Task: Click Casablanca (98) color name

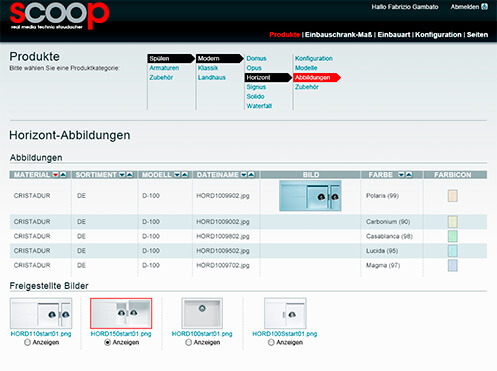Action: 389,236
